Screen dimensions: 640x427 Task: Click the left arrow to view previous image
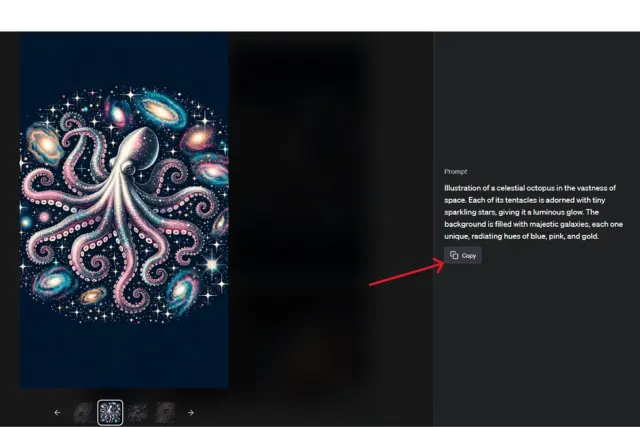tap(57, 412)
